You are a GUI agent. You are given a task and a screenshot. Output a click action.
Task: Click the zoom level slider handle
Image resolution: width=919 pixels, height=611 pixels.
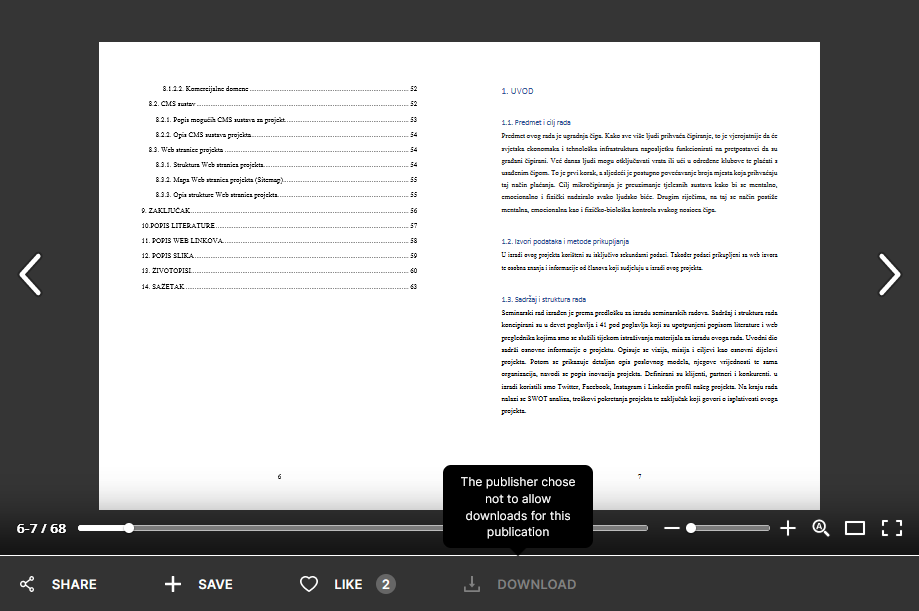tap(691, 528)
